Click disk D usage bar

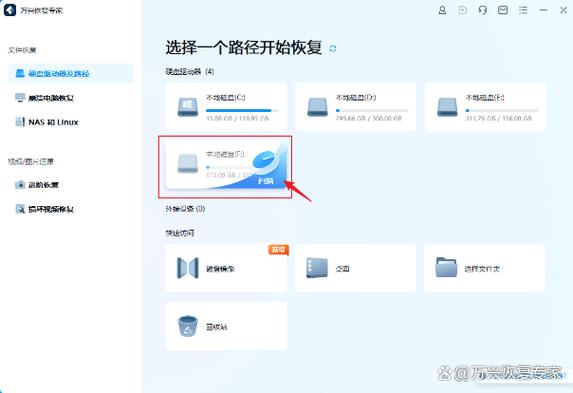coord(372,110)
